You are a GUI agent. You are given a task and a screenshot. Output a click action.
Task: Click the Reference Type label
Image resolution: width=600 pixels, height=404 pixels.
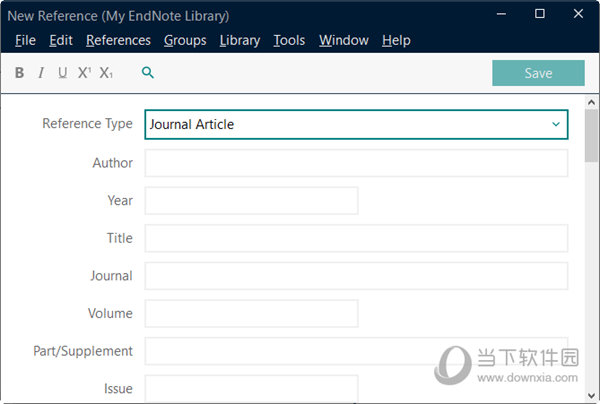pyautogui.click(x=87, y=124)
